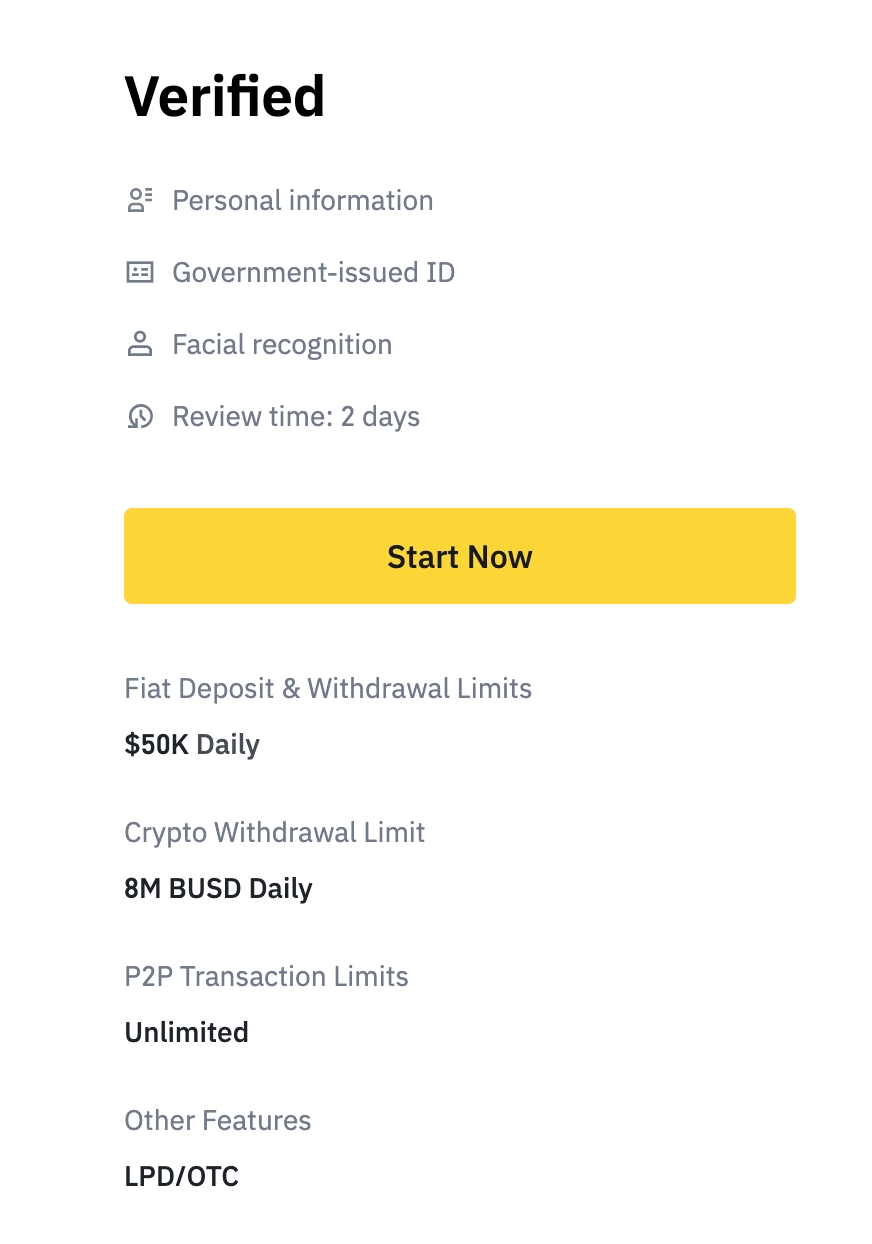Click the Personal information profile icon
This screenshot has height=1244, width=872.
click(140, 200)
